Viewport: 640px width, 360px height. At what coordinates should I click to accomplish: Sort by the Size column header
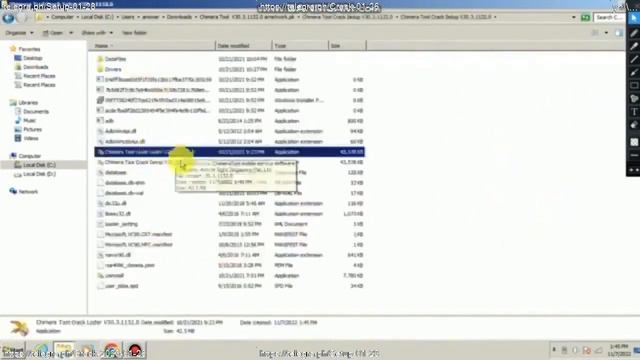(x=347, y=46)
